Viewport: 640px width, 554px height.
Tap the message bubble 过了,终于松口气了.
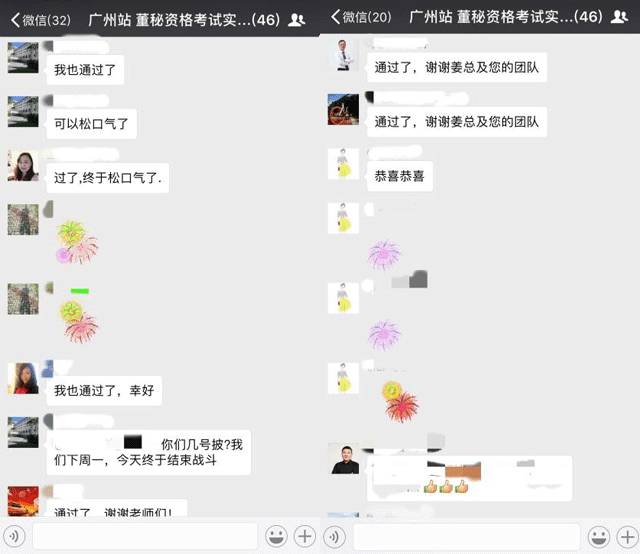(x=108, y=178)
